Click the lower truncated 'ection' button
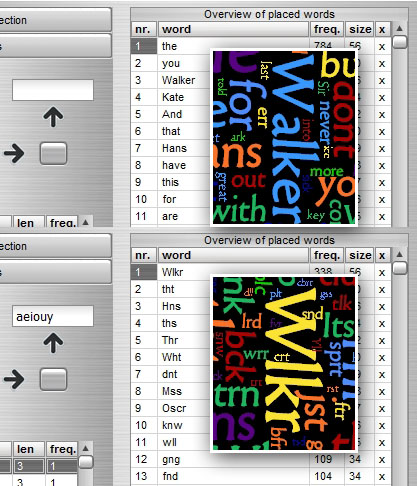 point(55,246)
